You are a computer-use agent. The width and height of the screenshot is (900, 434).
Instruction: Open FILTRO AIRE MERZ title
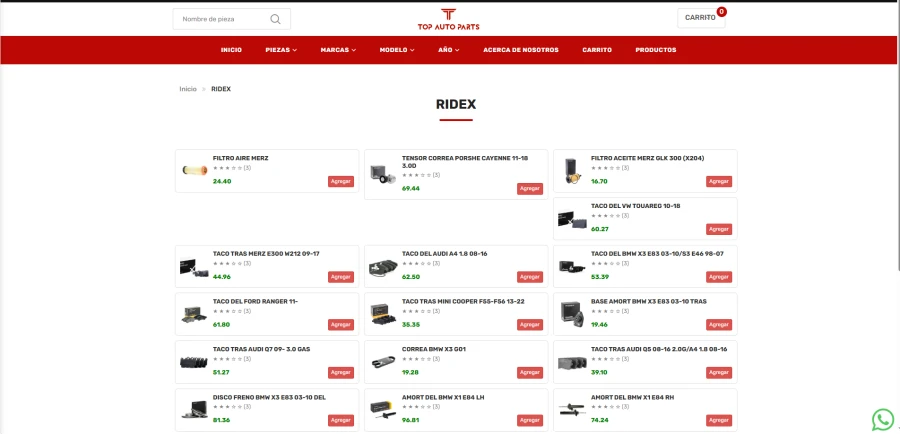click(240, 158)
